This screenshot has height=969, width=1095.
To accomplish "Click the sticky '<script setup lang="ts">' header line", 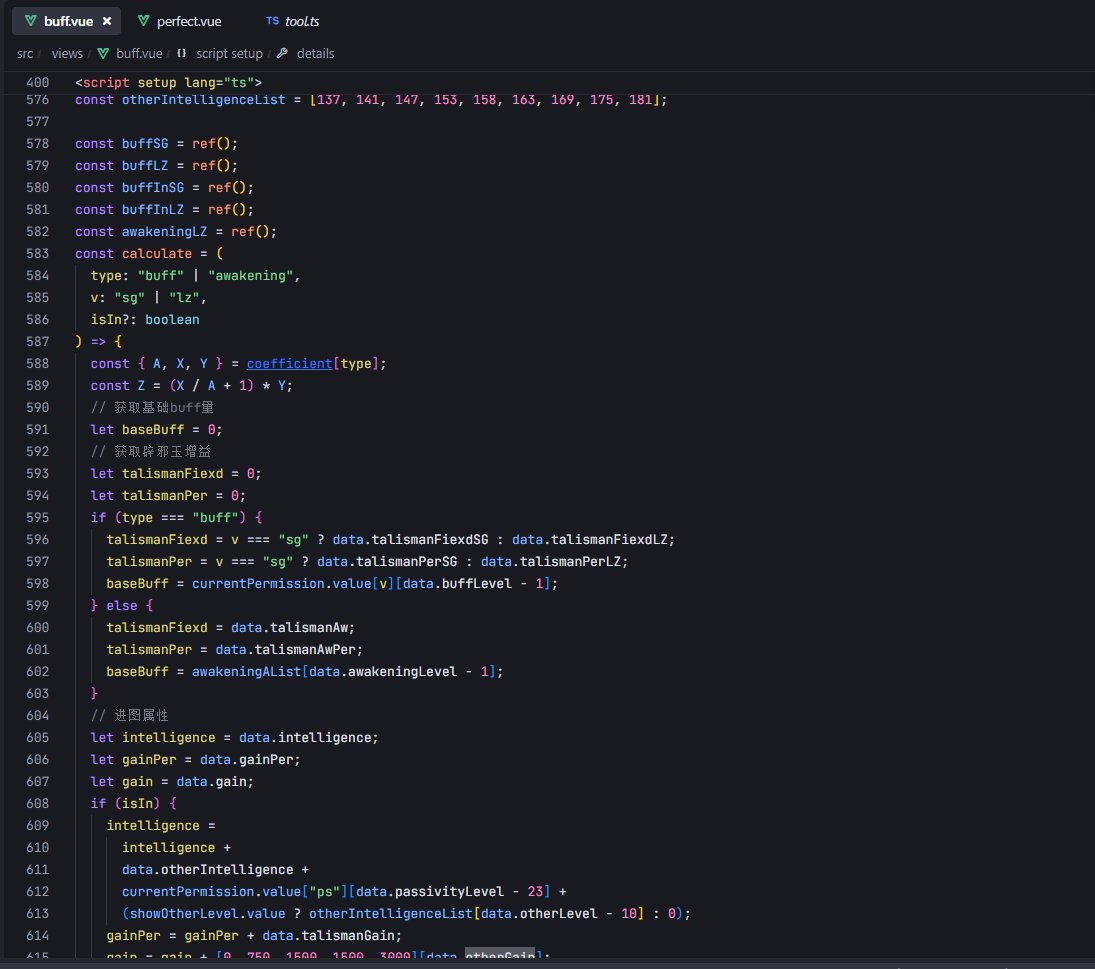I will pyautogui.click(x=168, y=82).
